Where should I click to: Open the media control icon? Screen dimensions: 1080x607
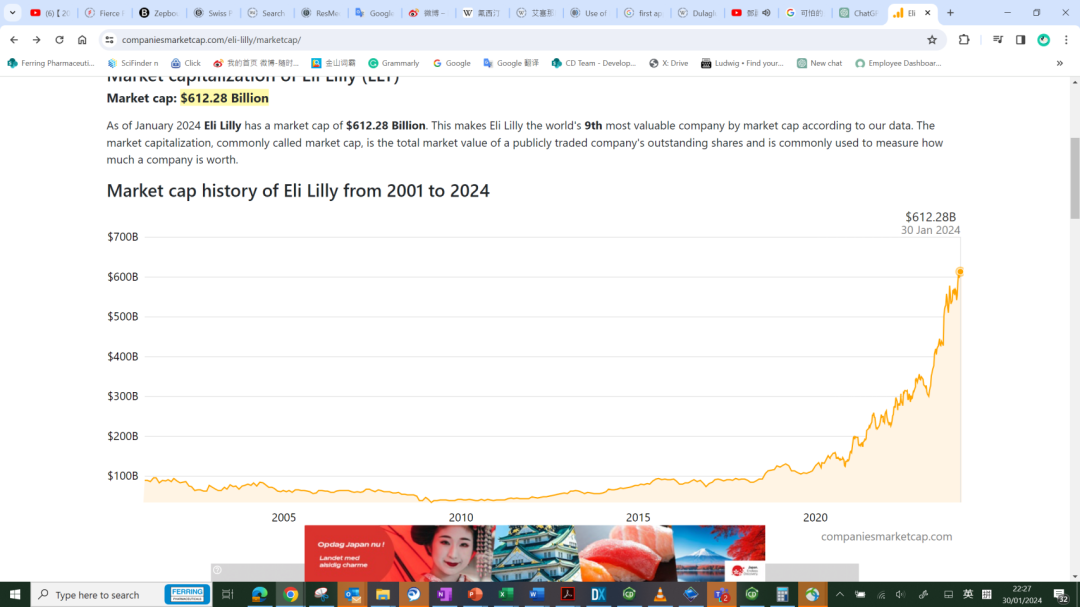[997, 40]
